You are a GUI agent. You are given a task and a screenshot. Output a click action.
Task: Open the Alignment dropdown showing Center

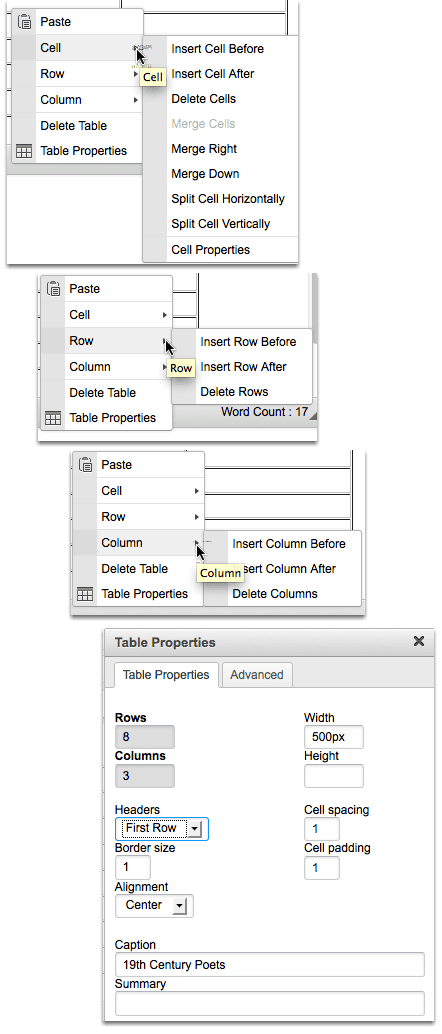[x=154, y=905]
